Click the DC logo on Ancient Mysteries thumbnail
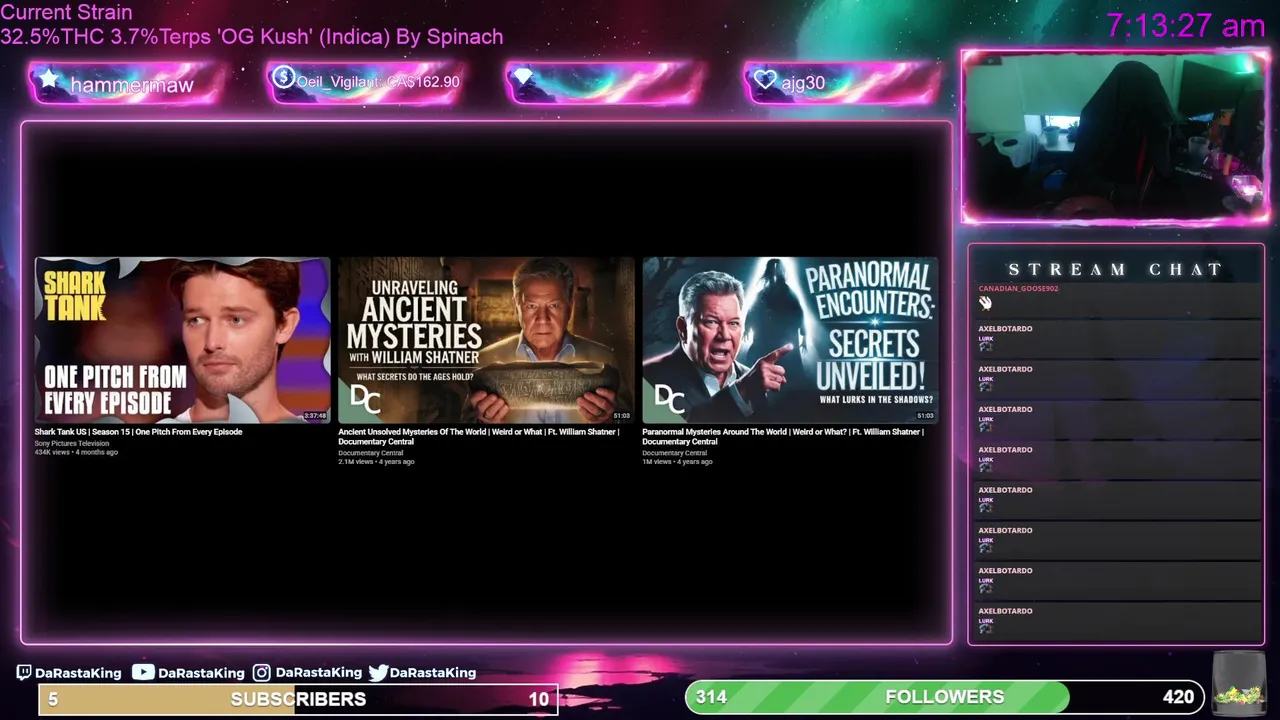The image size is (1280, 720). coord(366,401)
